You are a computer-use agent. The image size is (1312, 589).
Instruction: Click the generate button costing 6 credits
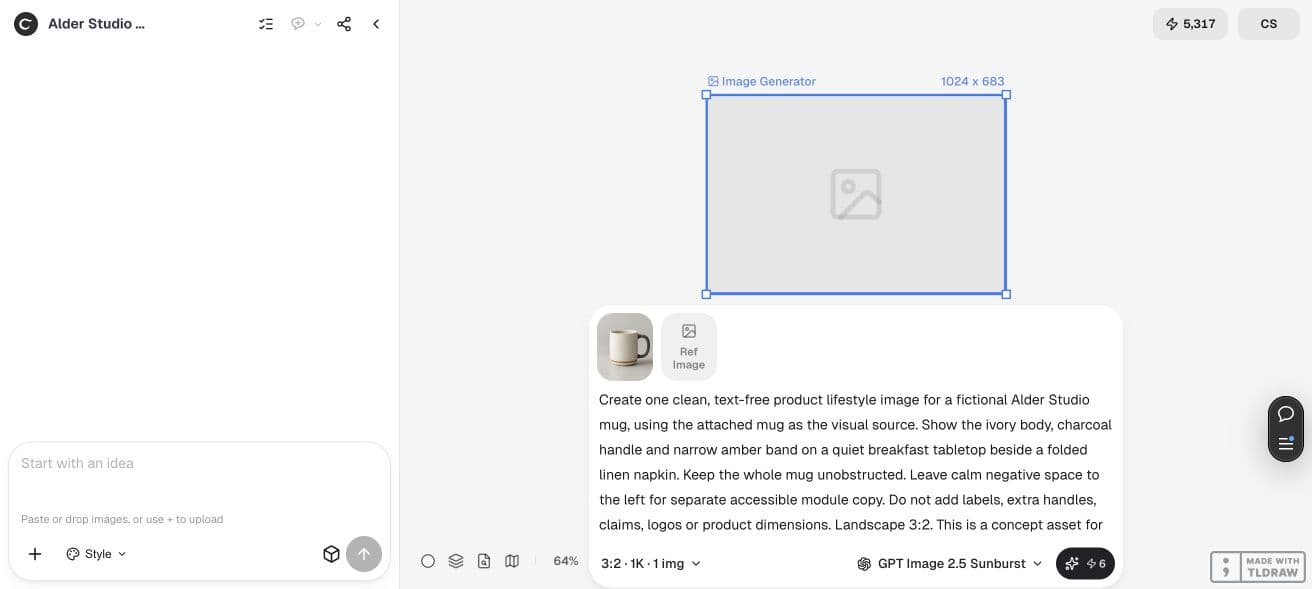click(x=1085, y=563)
